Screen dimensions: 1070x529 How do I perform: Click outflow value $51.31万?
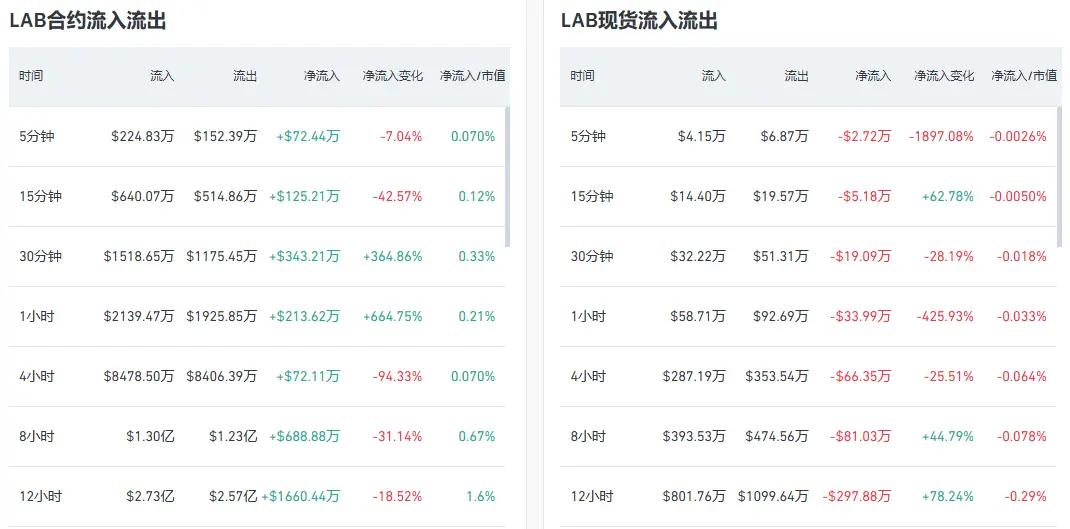tap(781, 257)
